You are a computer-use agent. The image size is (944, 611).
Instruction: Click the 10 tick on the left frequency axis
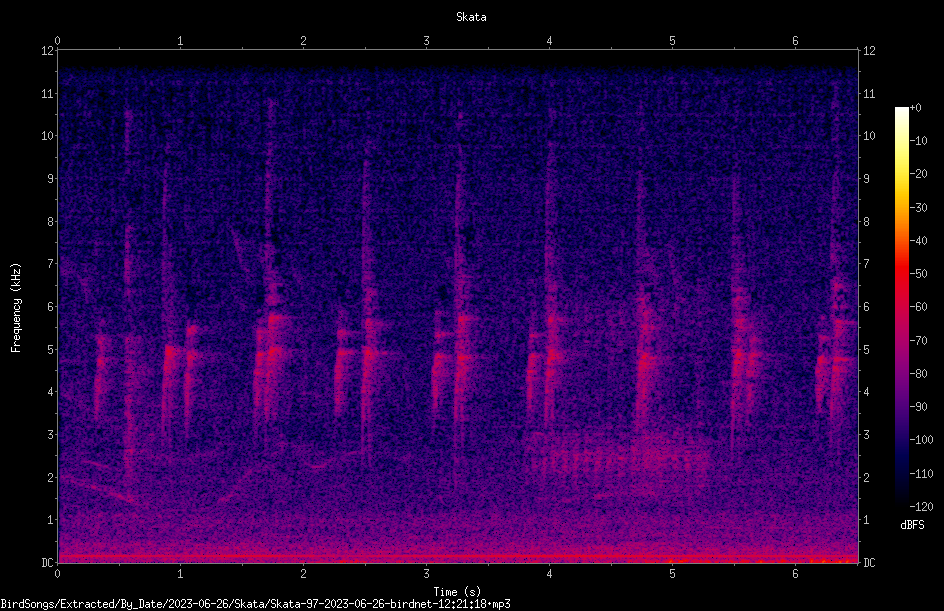point(48,136)
